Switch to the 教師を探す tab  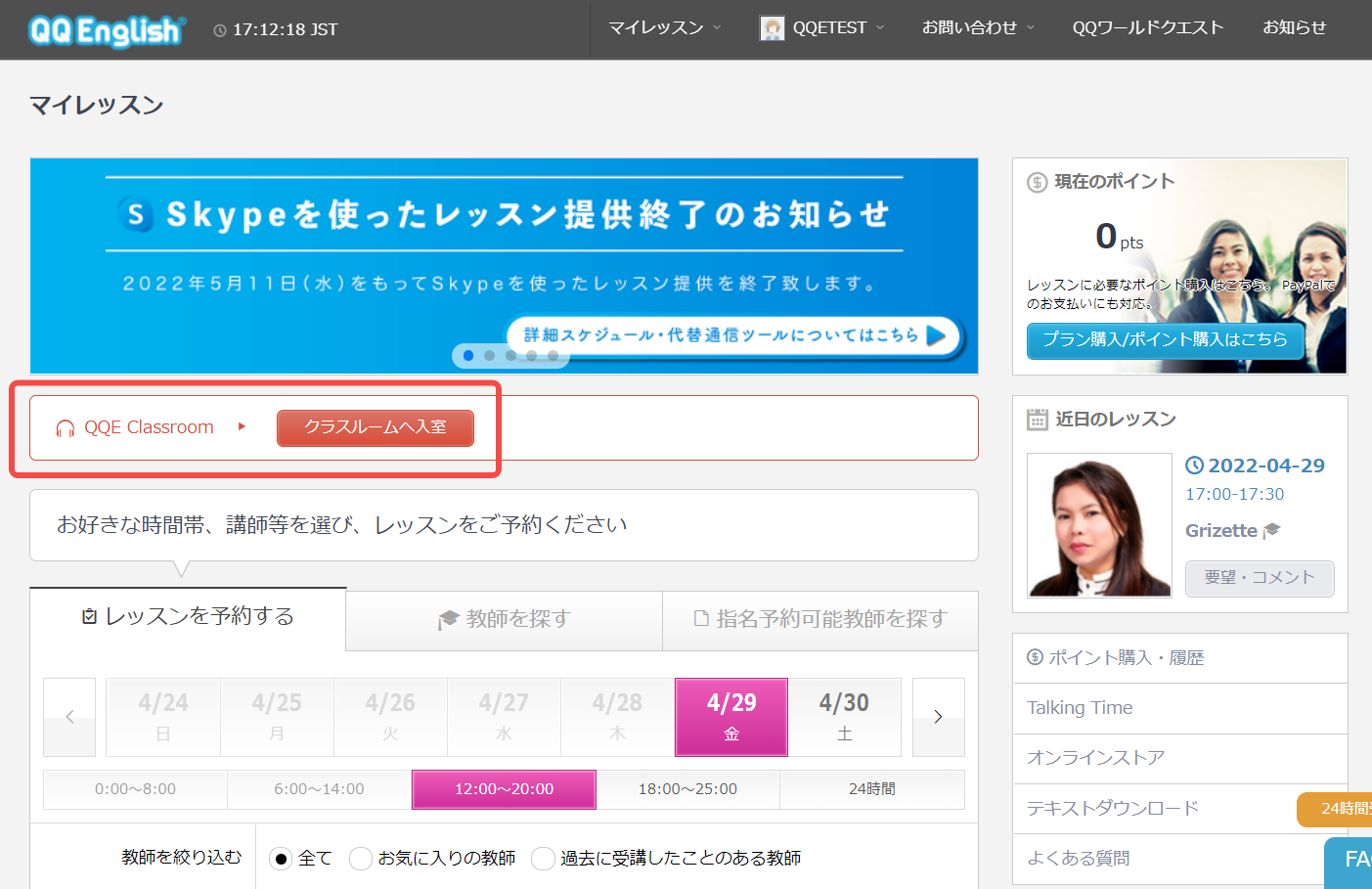504,620
